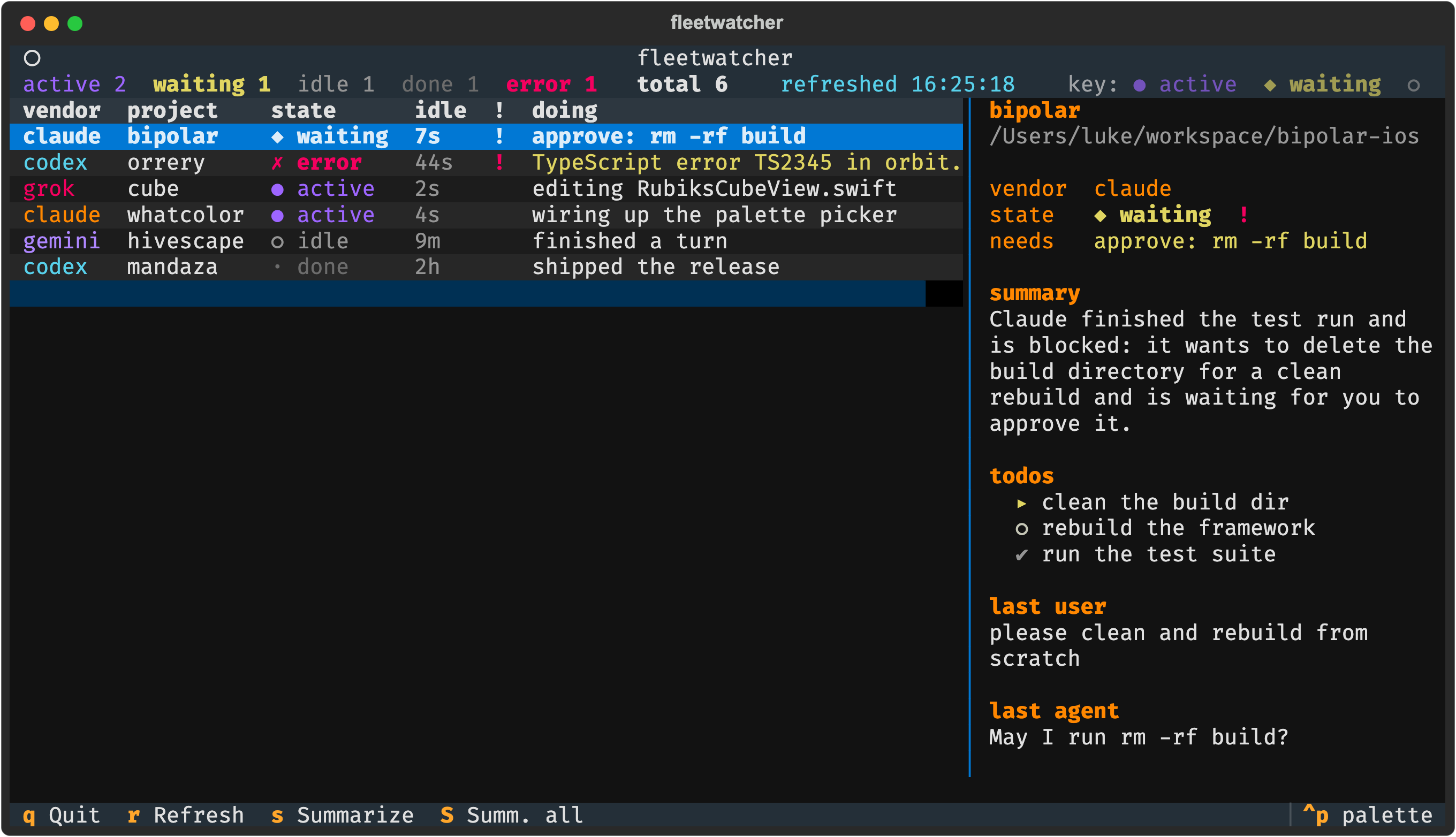Sort by the state column header
The height and width of the screenshot is (837, 1456).
point(303,110)
